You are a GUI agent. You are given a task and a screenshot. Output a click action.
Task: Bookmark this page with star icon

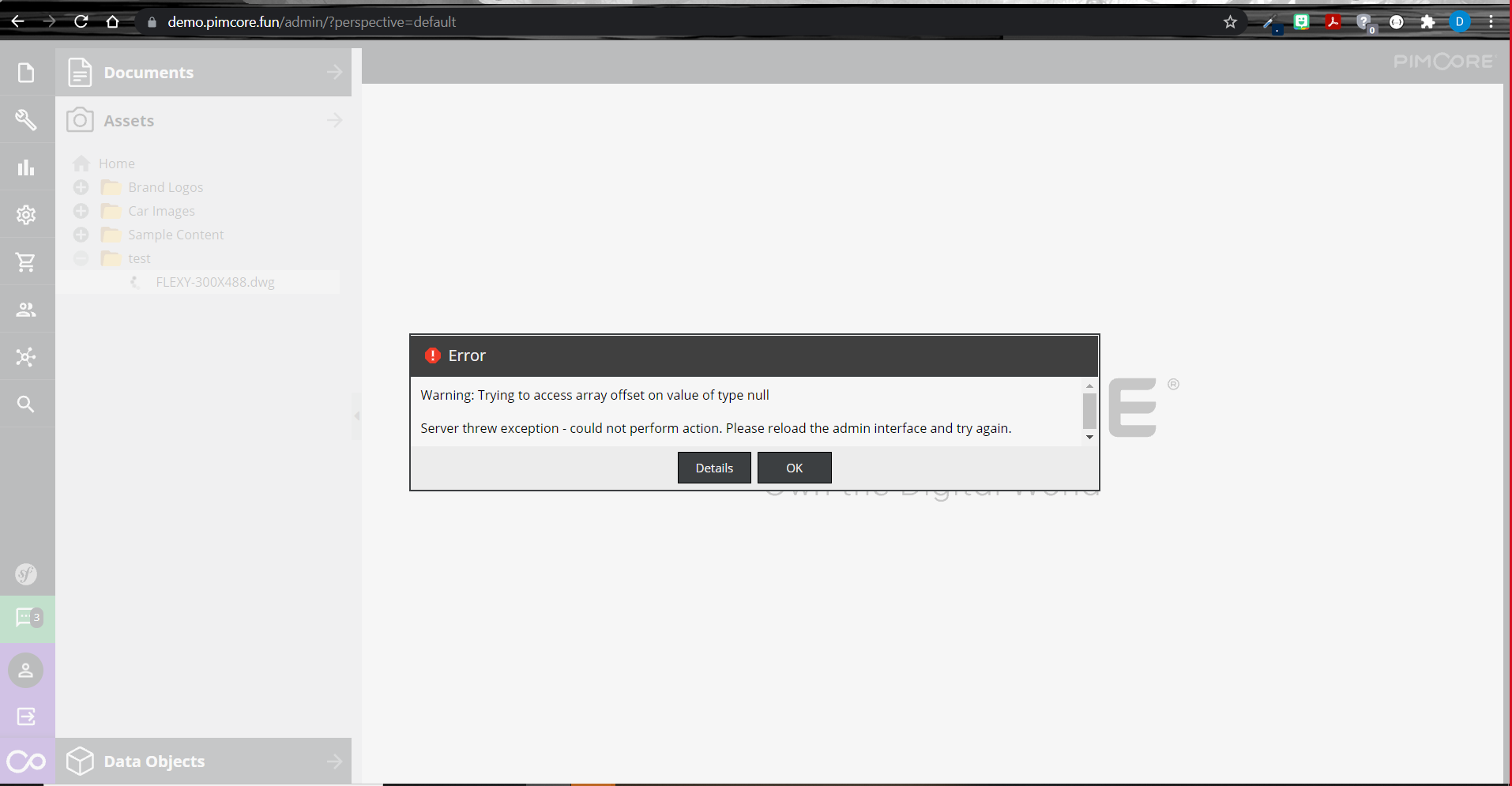tap(1230, 22)
